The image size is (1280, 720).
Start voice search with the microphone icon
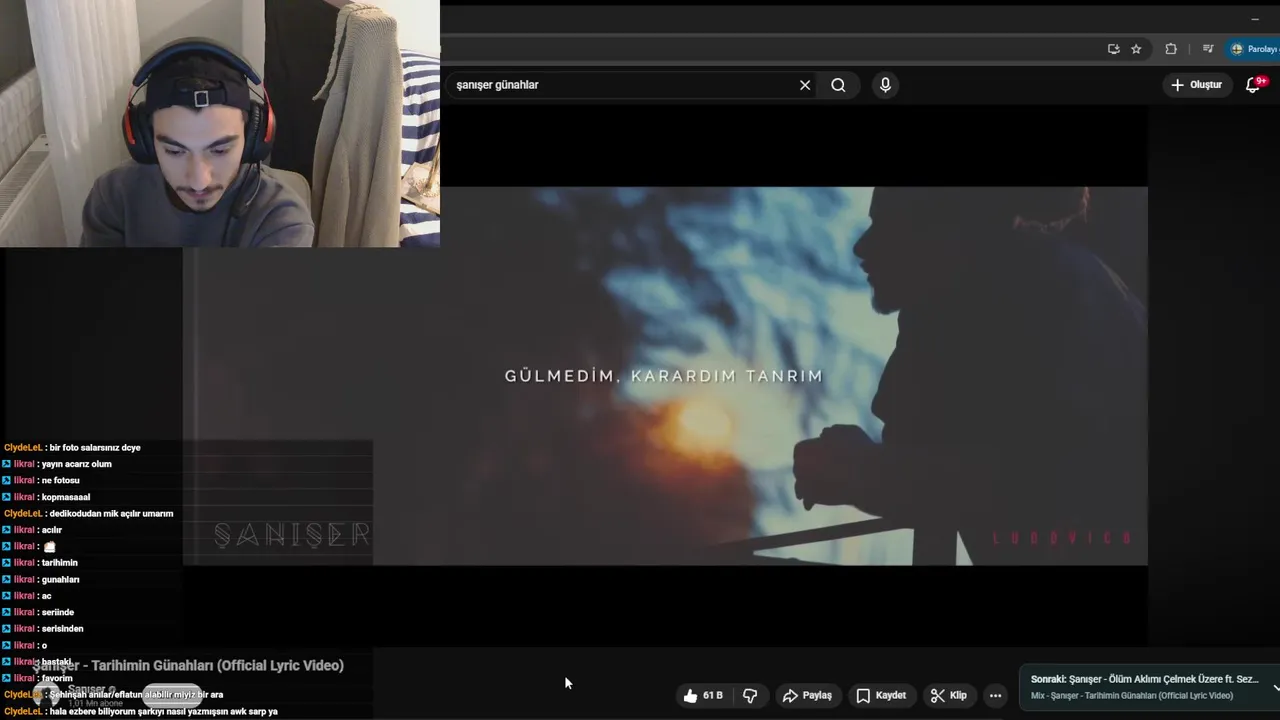pos(885,85)
